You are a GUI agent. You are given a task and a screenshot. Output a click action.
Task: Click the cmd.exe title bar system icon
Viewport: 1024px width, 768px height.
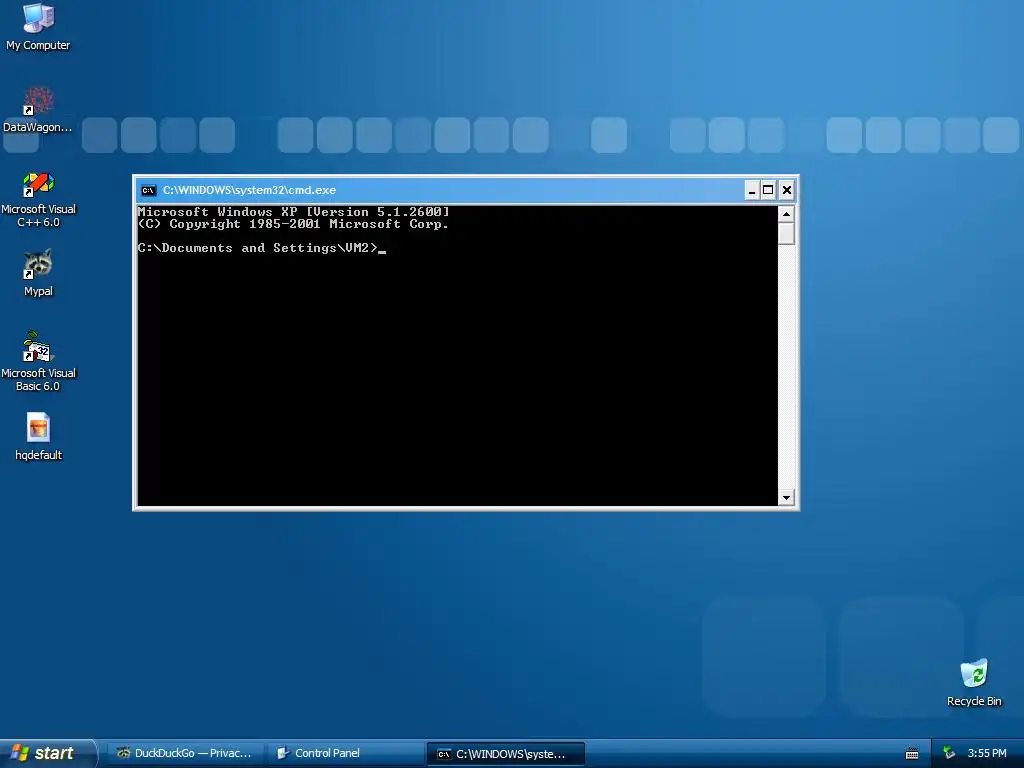coord(149,190)
